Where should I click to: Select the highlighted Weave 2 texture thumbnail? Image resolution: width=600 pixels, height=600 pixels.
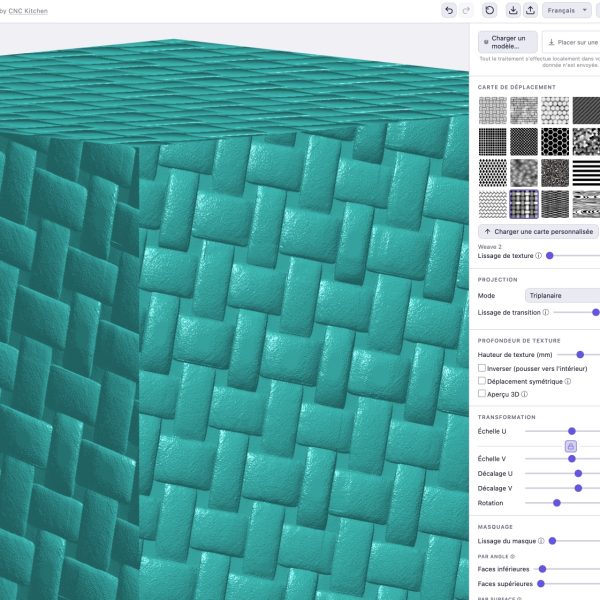click(x=524, y=204)
